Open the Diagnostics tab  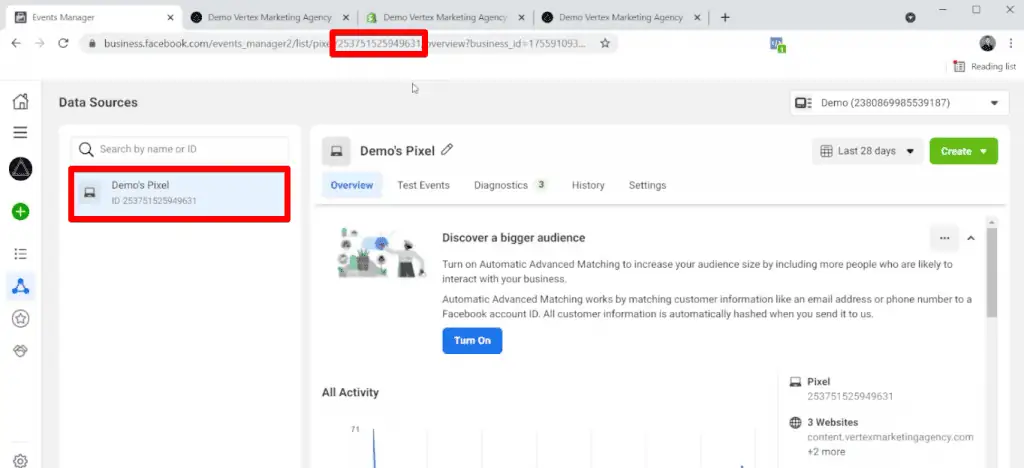pyautogui.click(x=510, y=185)
